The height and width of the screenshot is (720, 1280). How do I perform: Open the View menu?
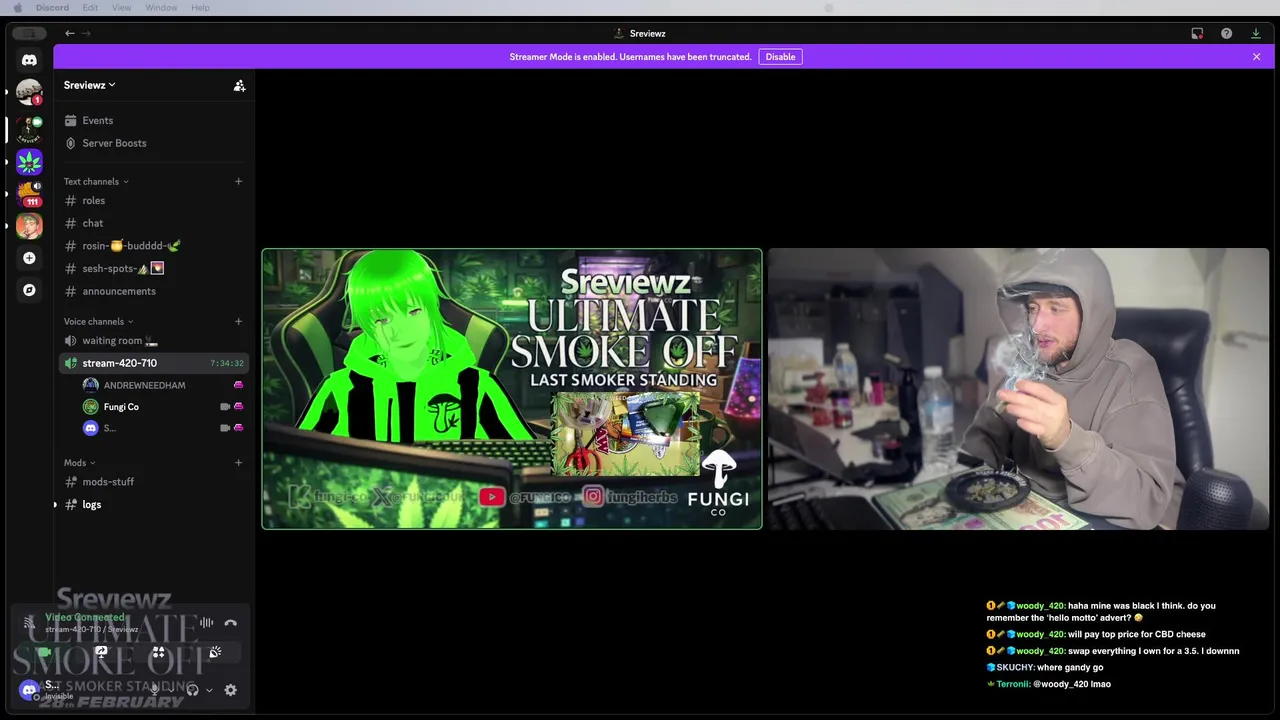[x=121, y=8]
